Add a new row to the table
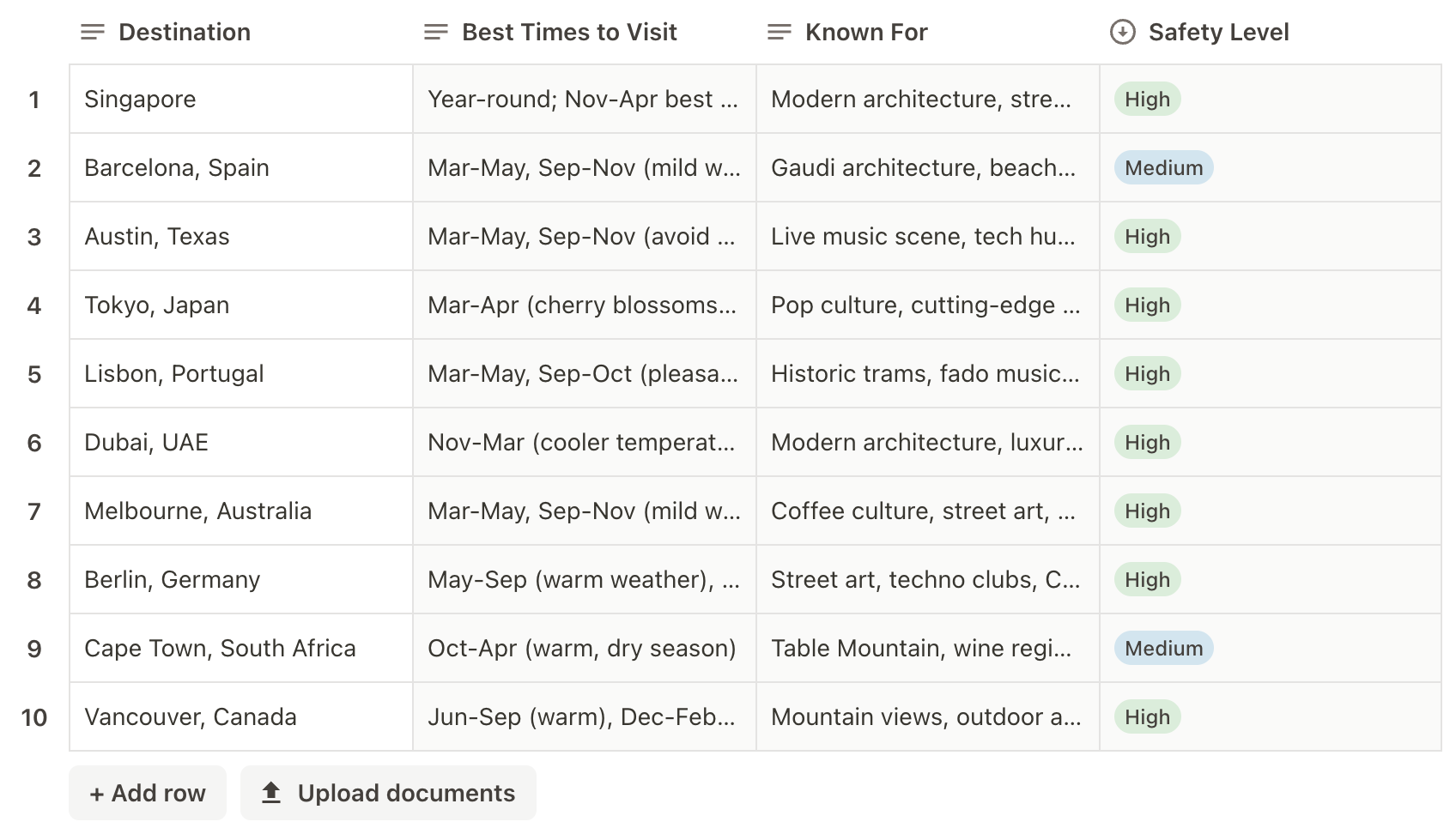 tap(148, 793)
